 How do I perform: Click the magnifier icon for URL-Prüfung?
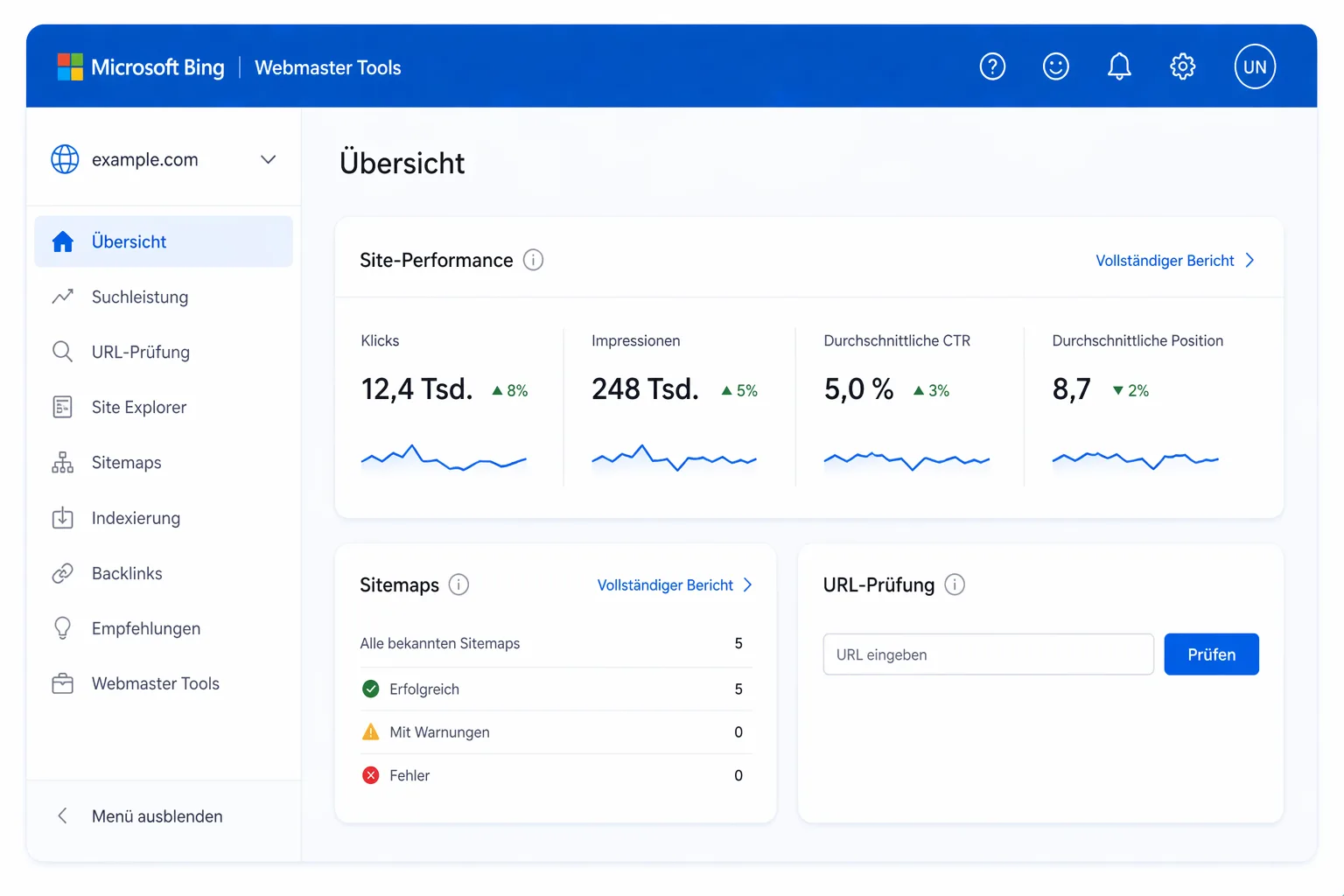pyautogui.click(x=63, y=352)
